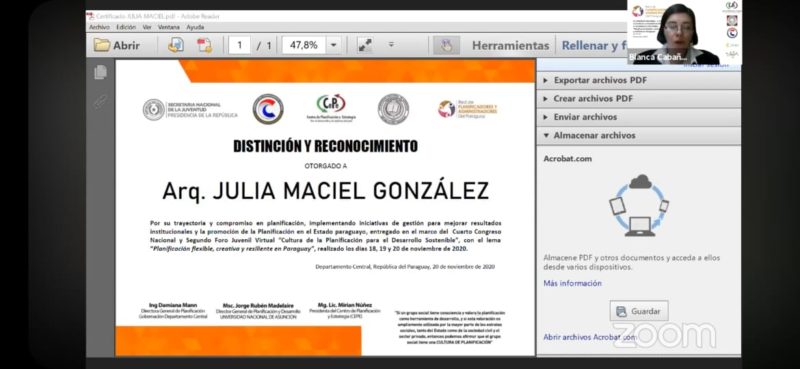Viewport: 800px width, 369px height.
Task: Open the Archivo menu
Action: (99, 28)
